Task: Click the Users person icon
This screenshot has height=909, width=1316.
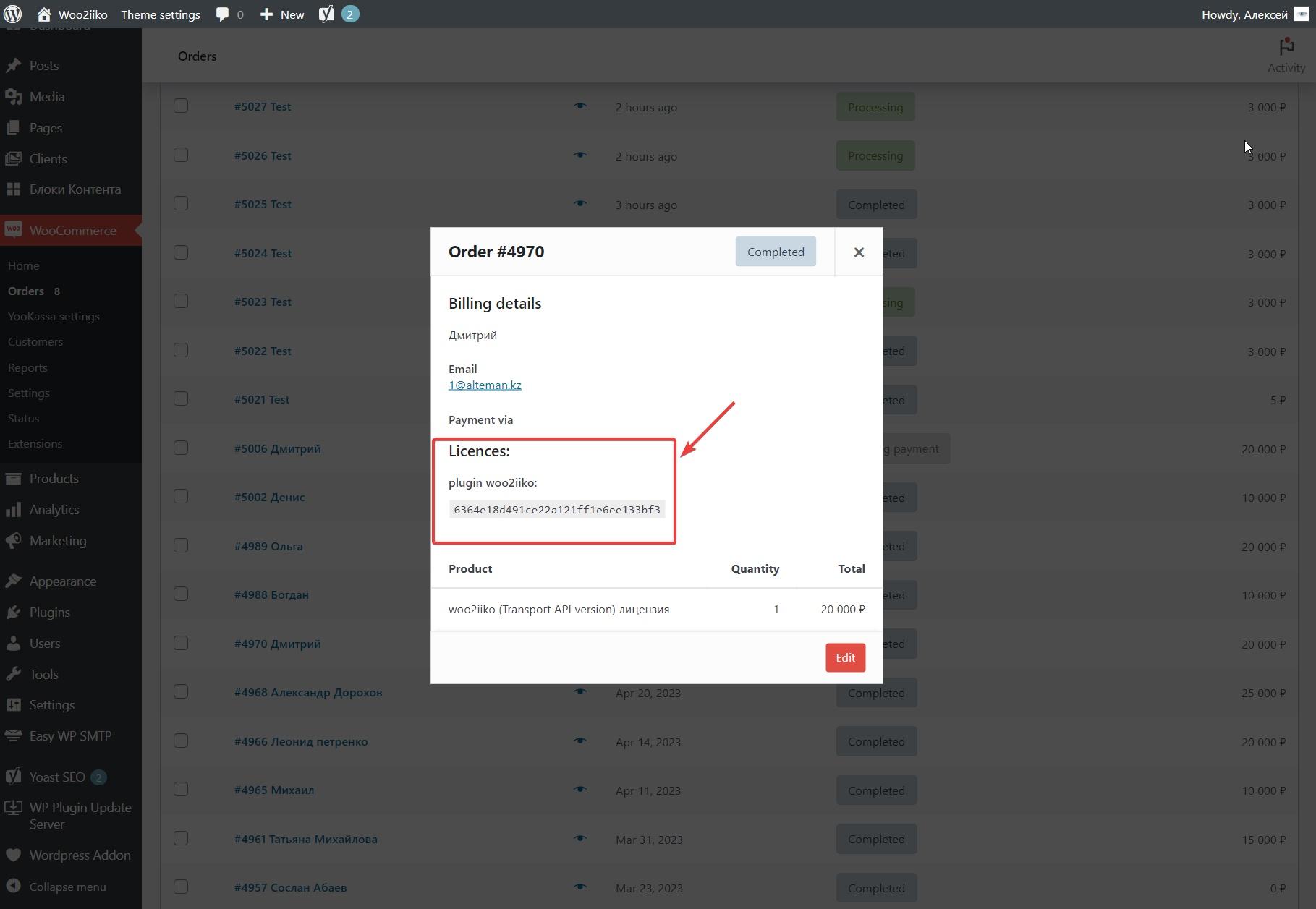Action: [x=13, y=644]
